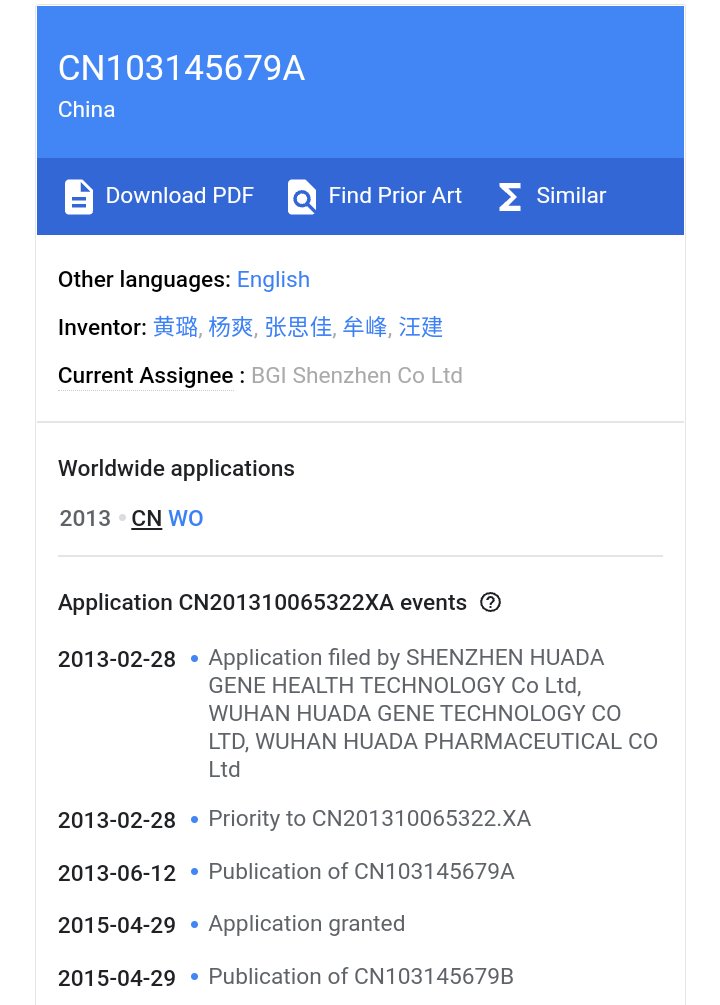Click Publication of CN103145679B event
The height and width of the screenshot is (1005, 720).
361,976
